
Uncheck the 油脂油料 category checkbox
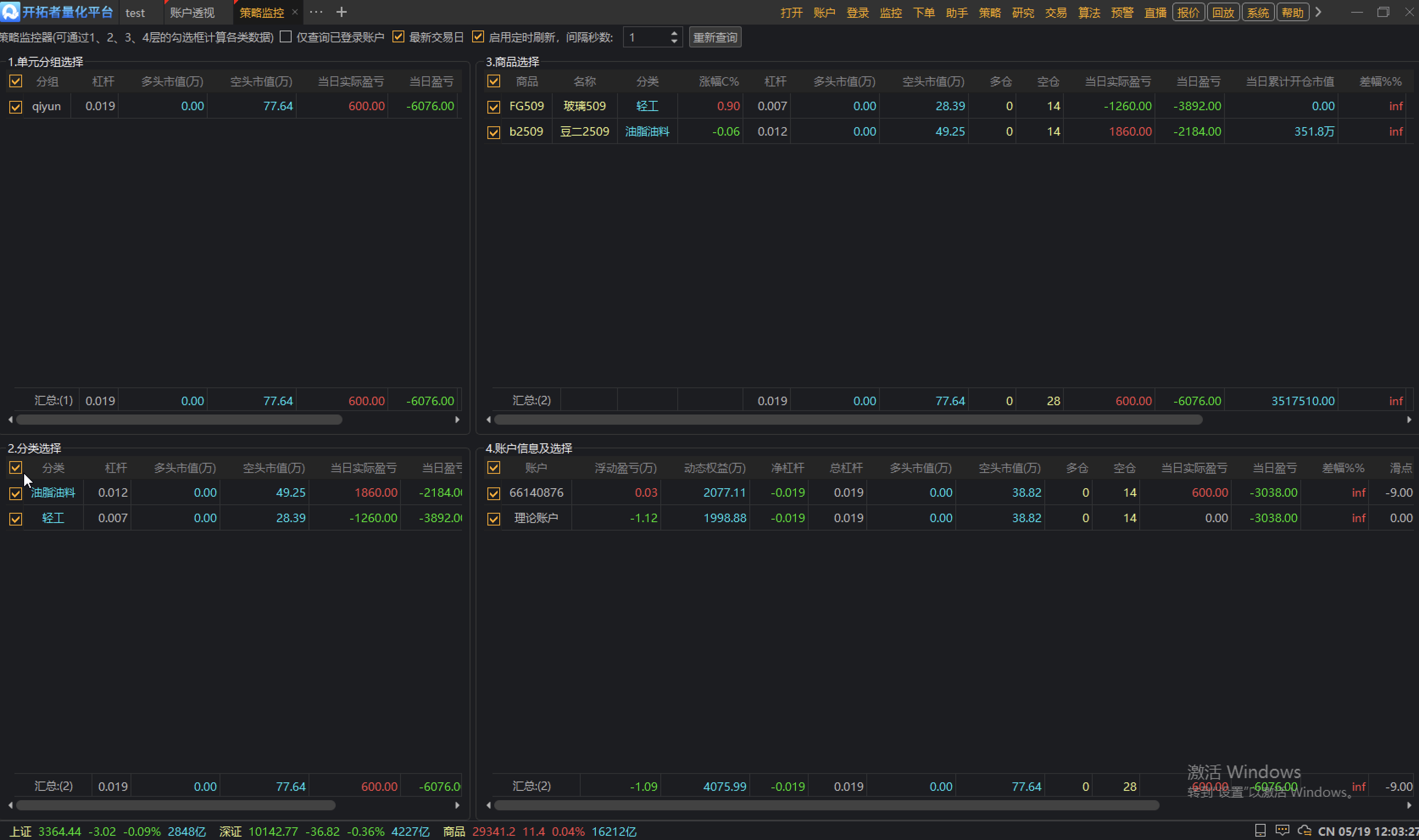coord(16,494)
